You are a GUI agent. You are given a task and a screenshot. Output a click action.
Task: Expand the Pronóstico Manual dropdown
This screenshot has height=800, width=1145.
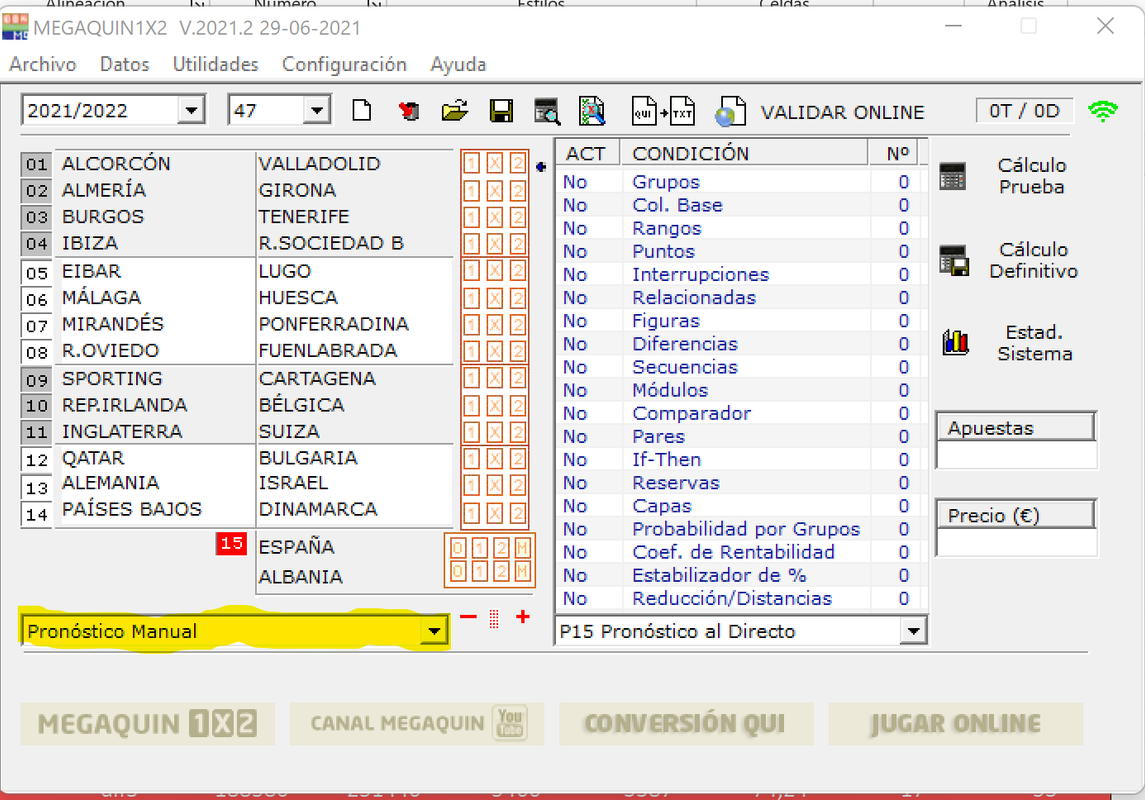click(x=434, y=631)
